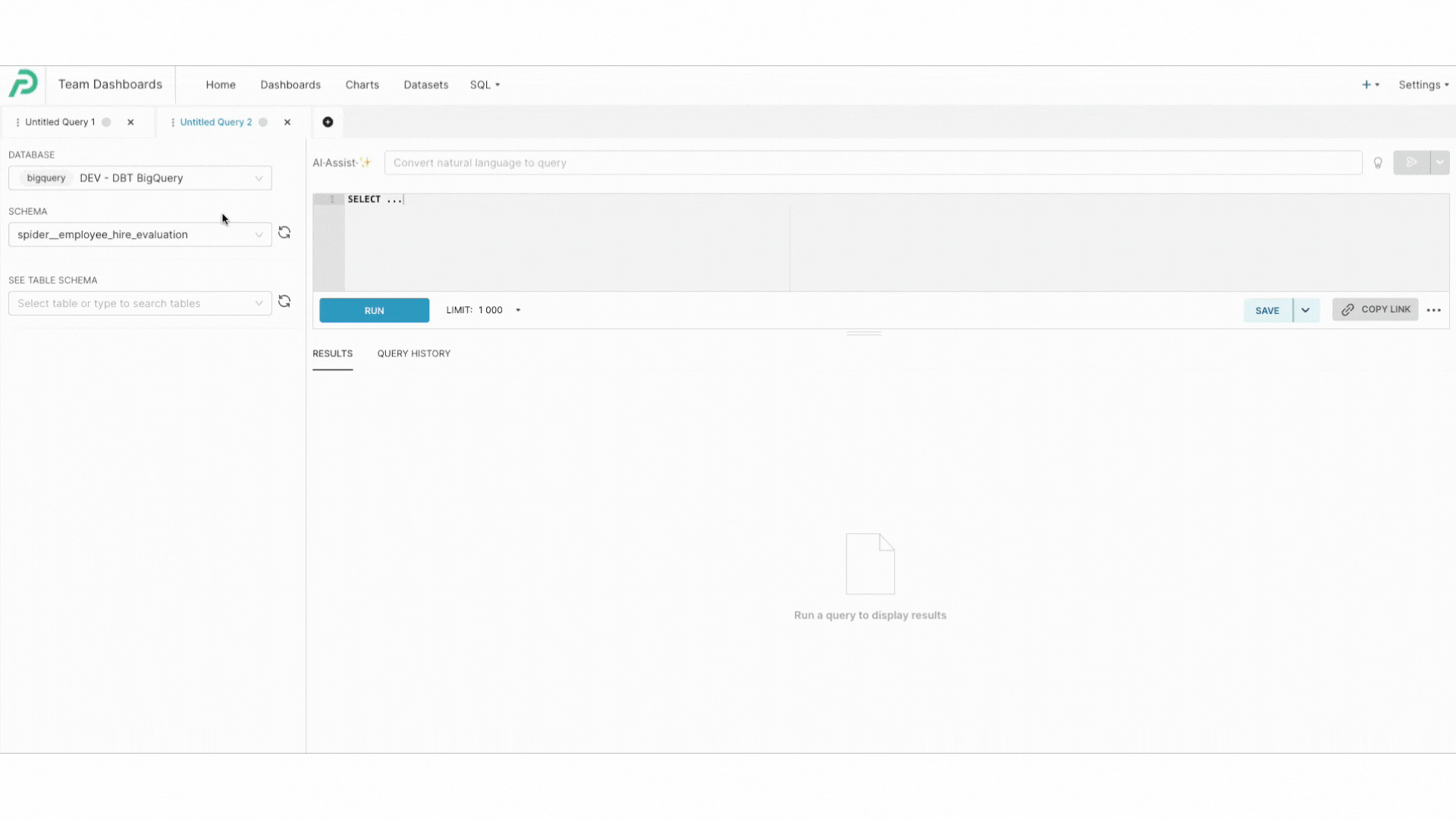Expand the Save button dropdown arrow

pyautogui.click(x=1306, y=310)
